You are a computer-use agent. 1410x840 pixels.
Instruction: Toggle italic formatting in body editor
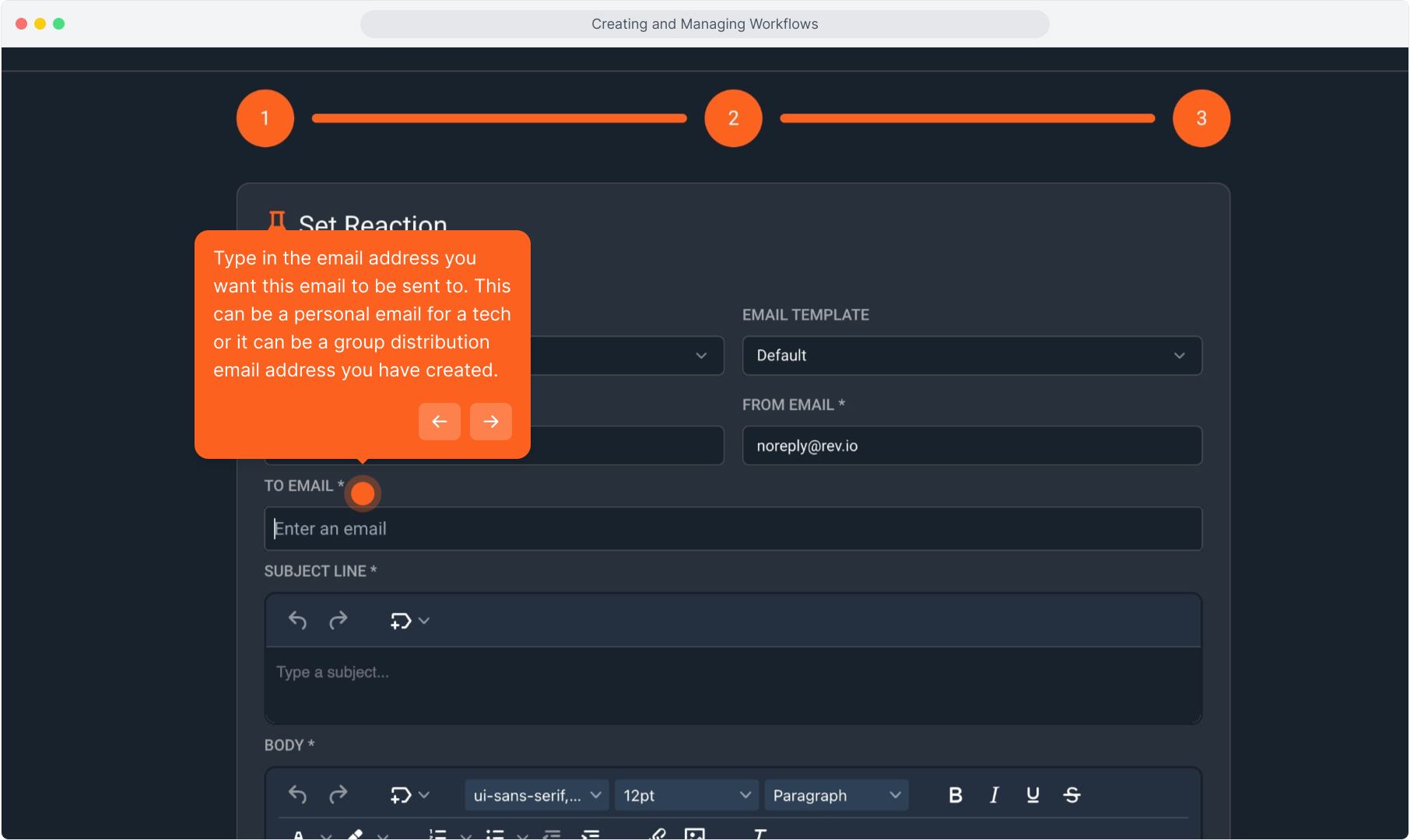[994, 795]
